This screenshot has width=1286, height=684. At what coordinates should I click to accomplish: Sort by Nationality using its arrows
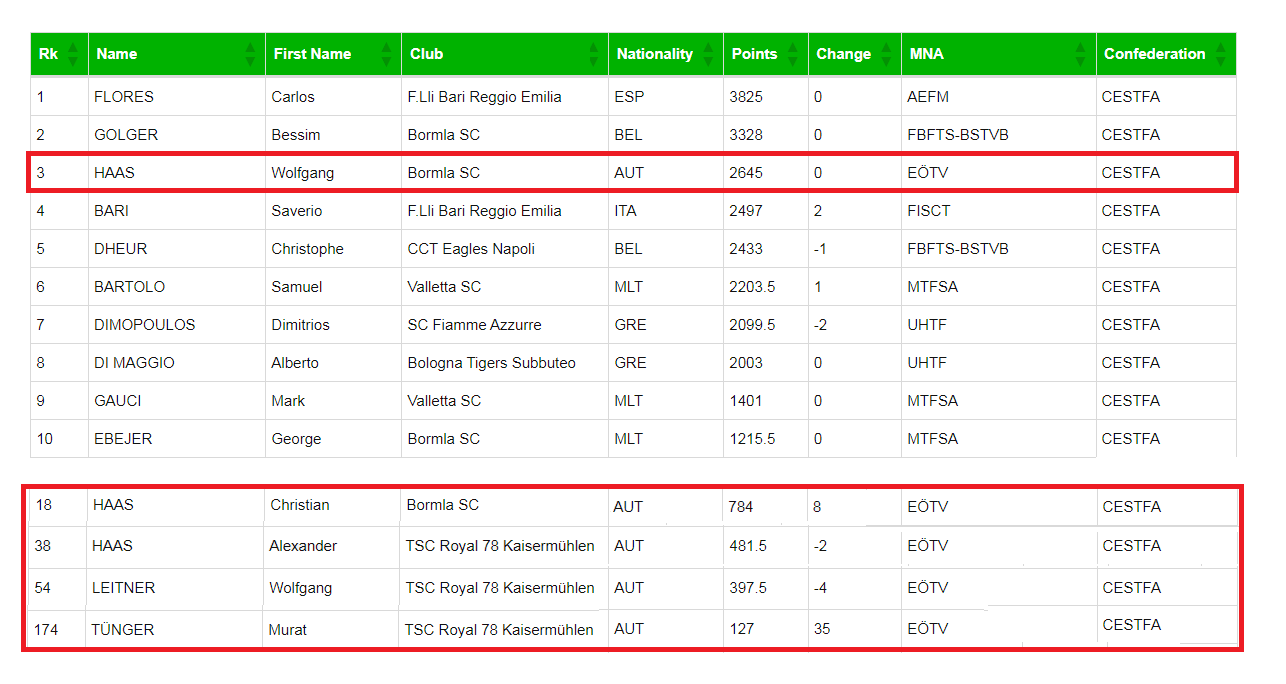point(708,54)
